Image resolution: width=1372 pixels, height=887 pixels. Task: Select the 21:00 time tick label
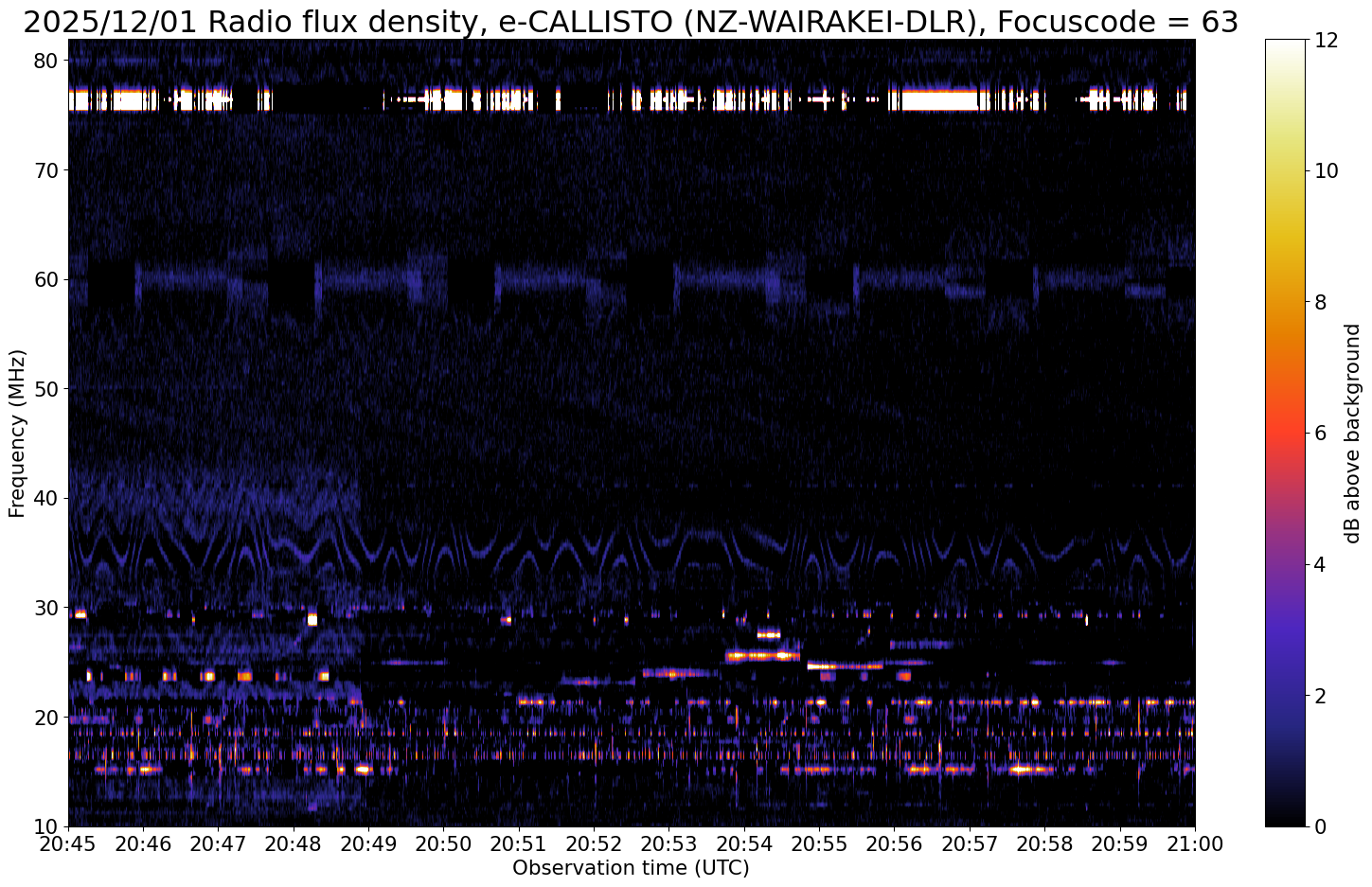click(1195, 843)
